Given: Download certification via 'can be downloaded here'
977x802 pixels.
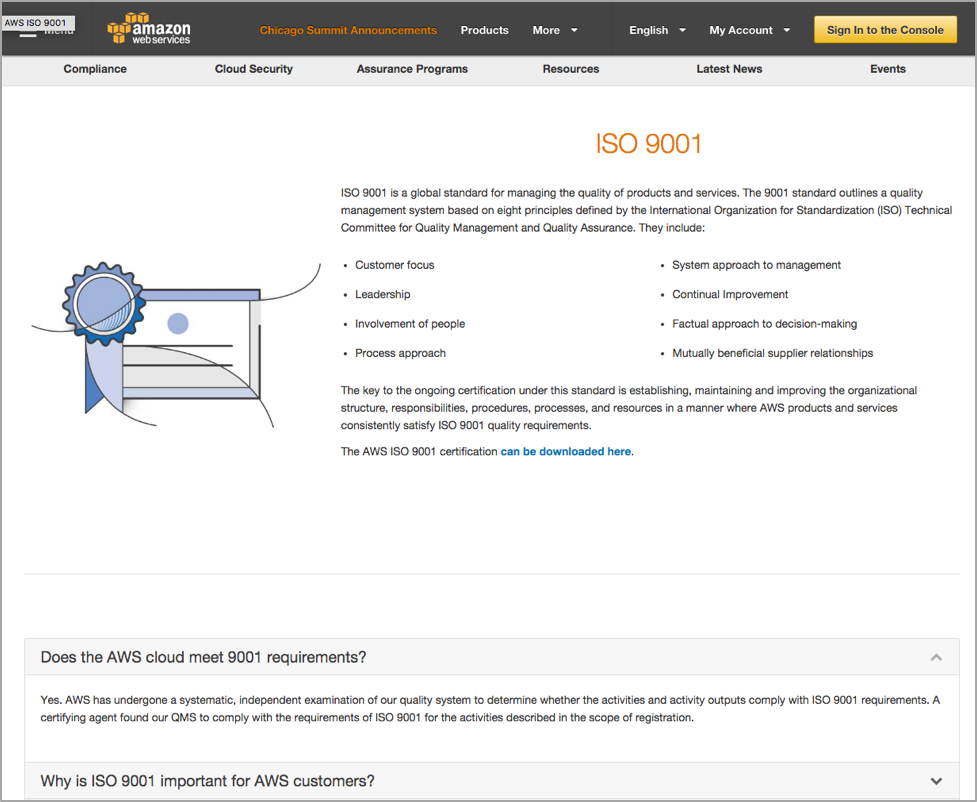Looking at the screenshot, I should pos(565,452).
